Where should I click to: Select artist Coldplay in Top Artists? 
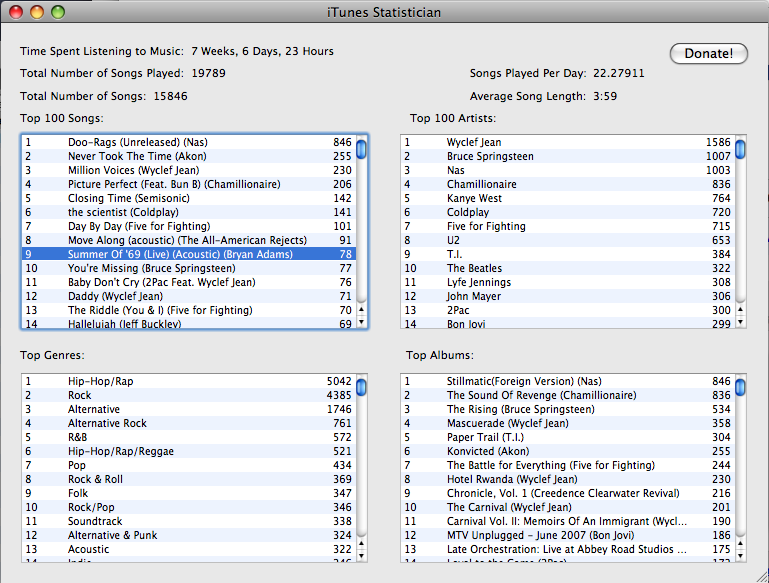(x=568, y=212)
